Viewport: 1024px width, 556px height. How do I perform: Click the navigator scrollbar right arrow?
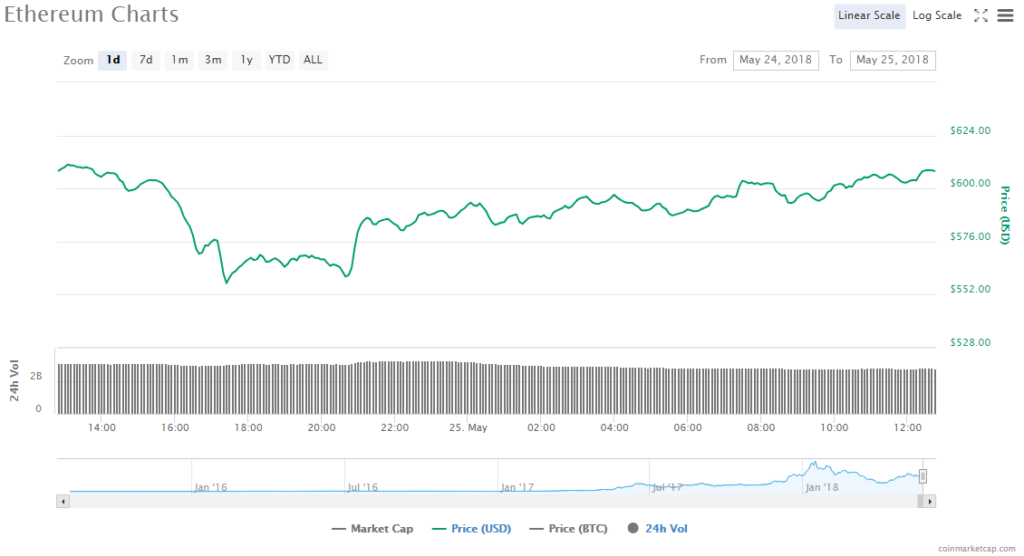pyautogui.click(x=930, y=500)
